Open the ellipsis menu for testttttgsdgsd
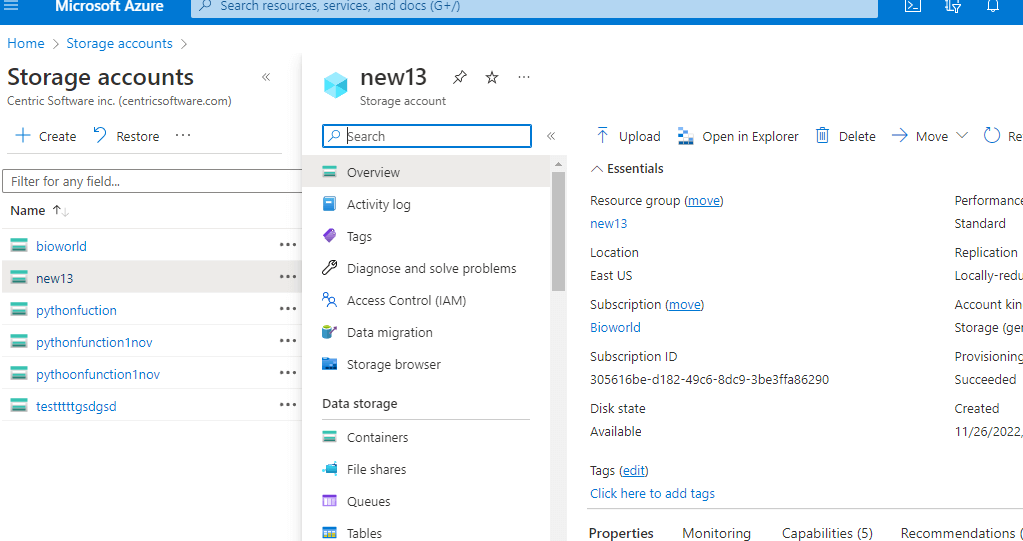This screenshot has width=1023, height=541. [288, 405]
